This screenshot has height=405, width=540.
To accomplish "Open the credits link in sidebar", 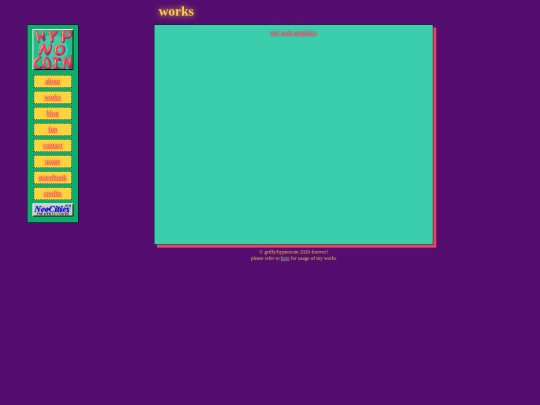I will coord(53,194).
